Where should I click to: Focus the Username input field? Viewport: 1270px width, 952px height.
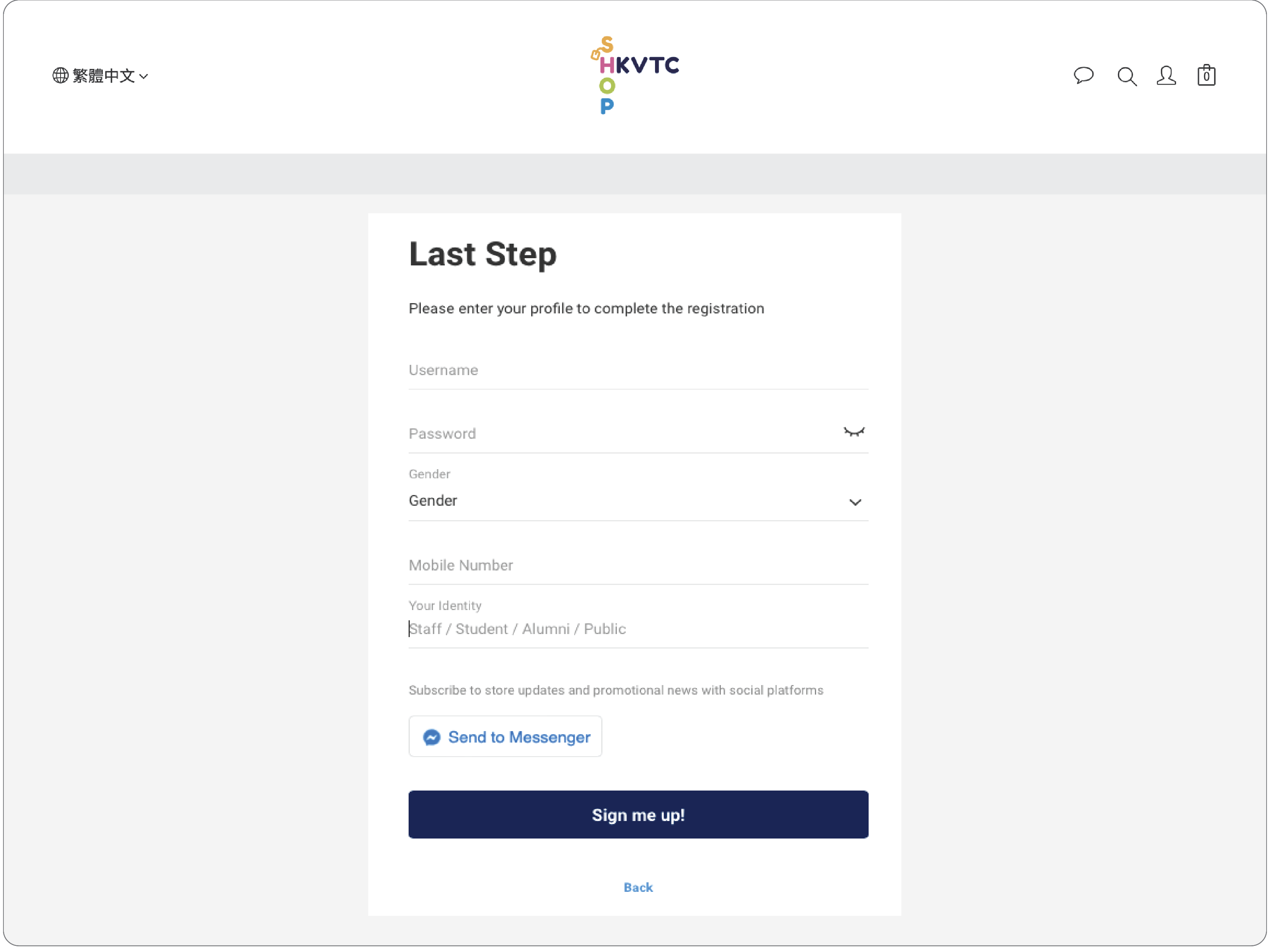coord(638,371)
